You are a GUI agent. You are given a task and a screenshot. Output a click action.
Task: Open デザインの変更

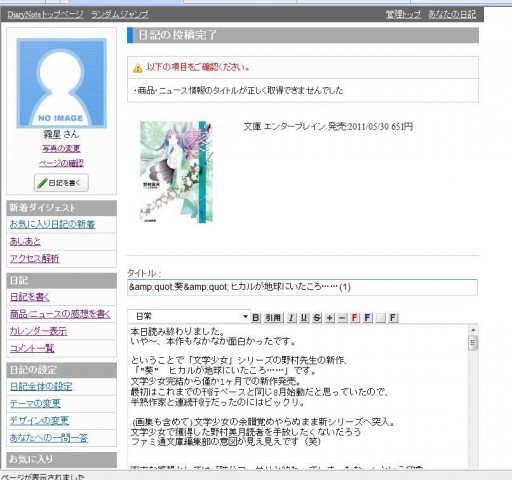pyautogui.click(x=39, y=421)
